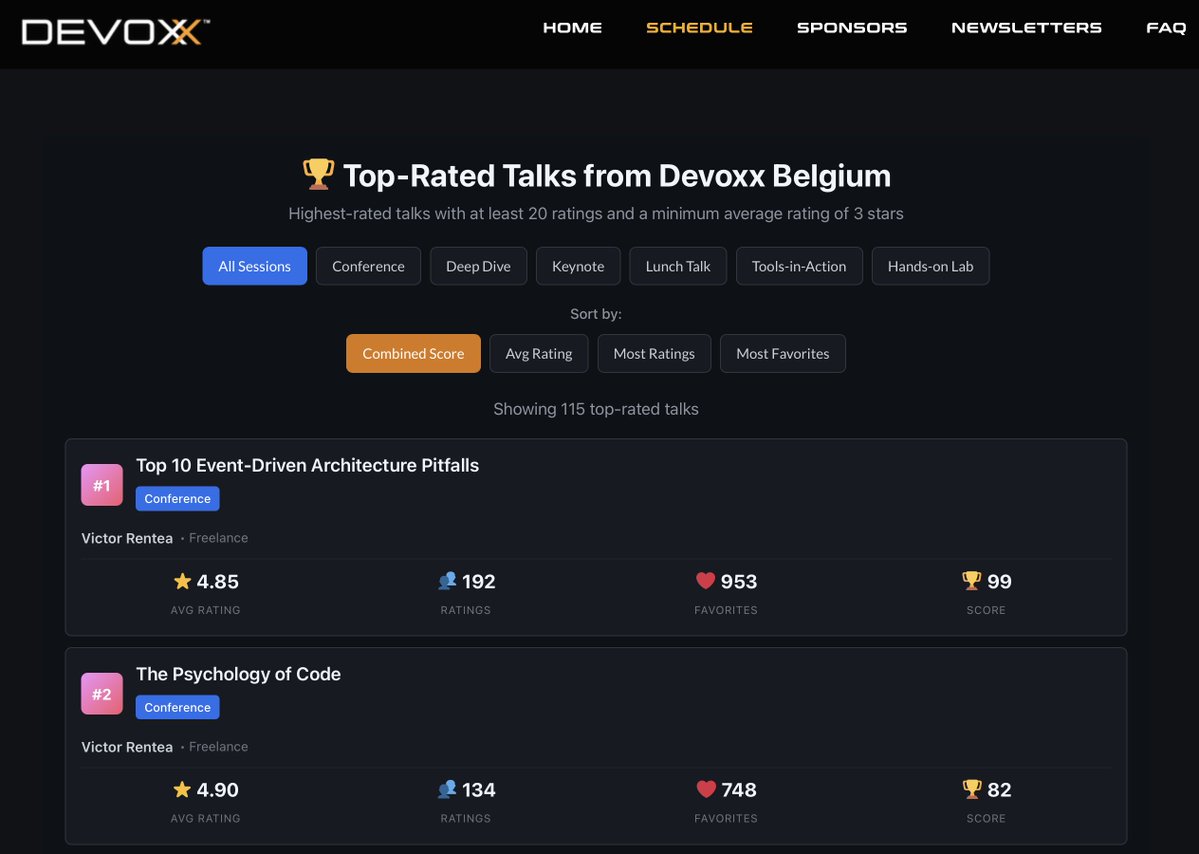Click people icon beside 134 ratings

447,789
